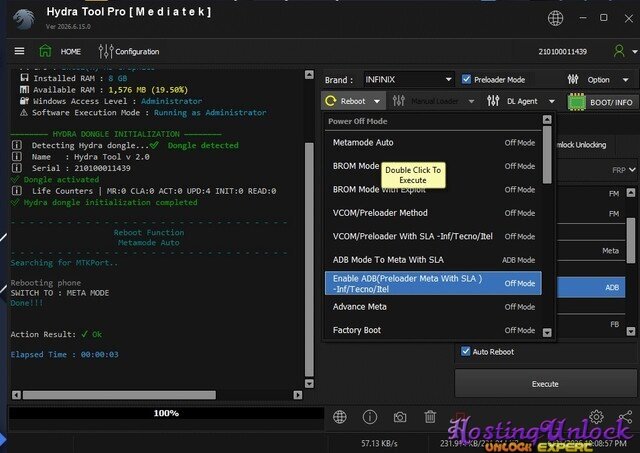The width and height of the screenshot is (640, 453).
Task: Clear log with trash bin icon
Action: point(430,417)
